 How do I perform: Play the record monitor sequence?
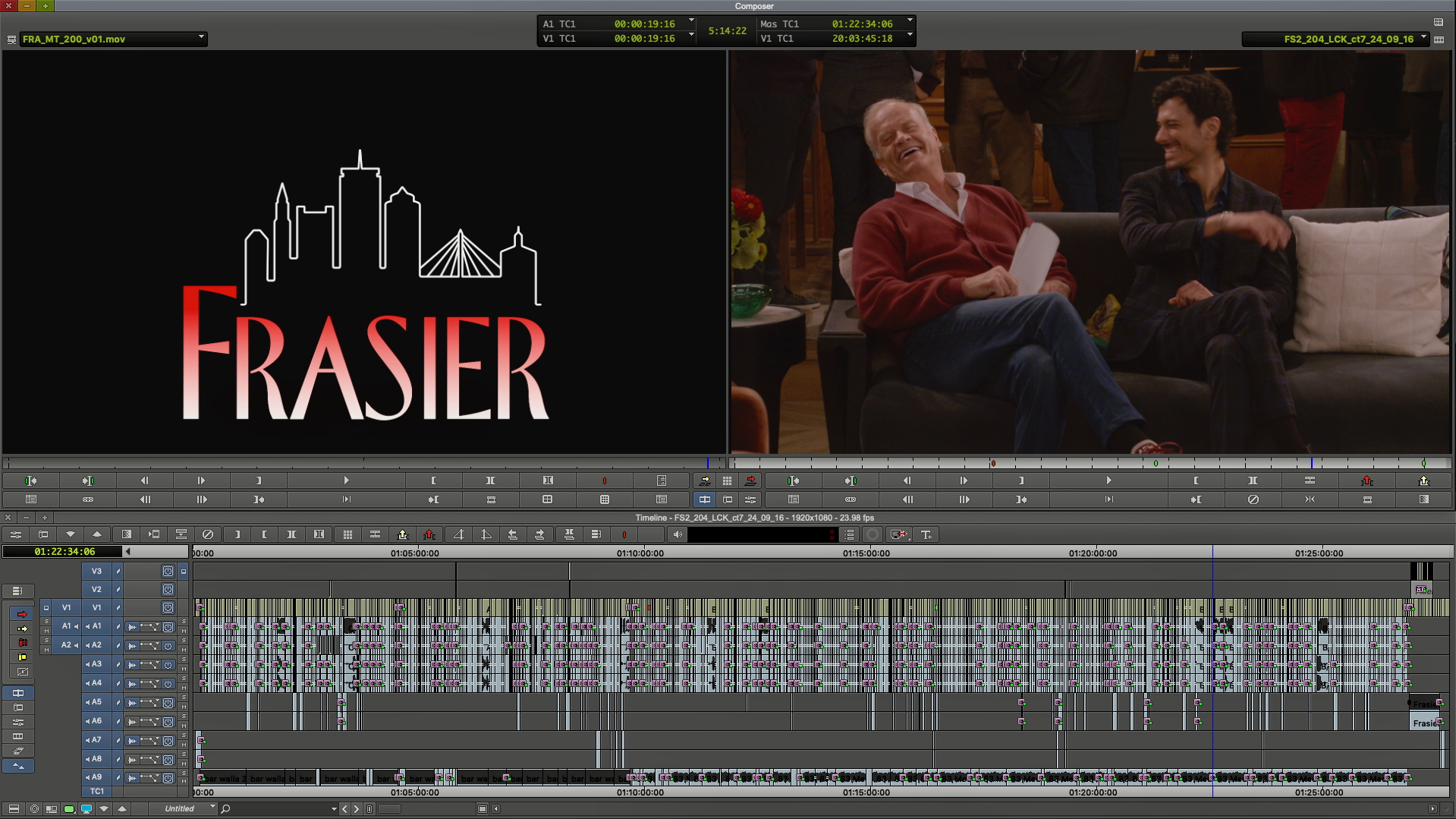click(x=1109, y=480)
